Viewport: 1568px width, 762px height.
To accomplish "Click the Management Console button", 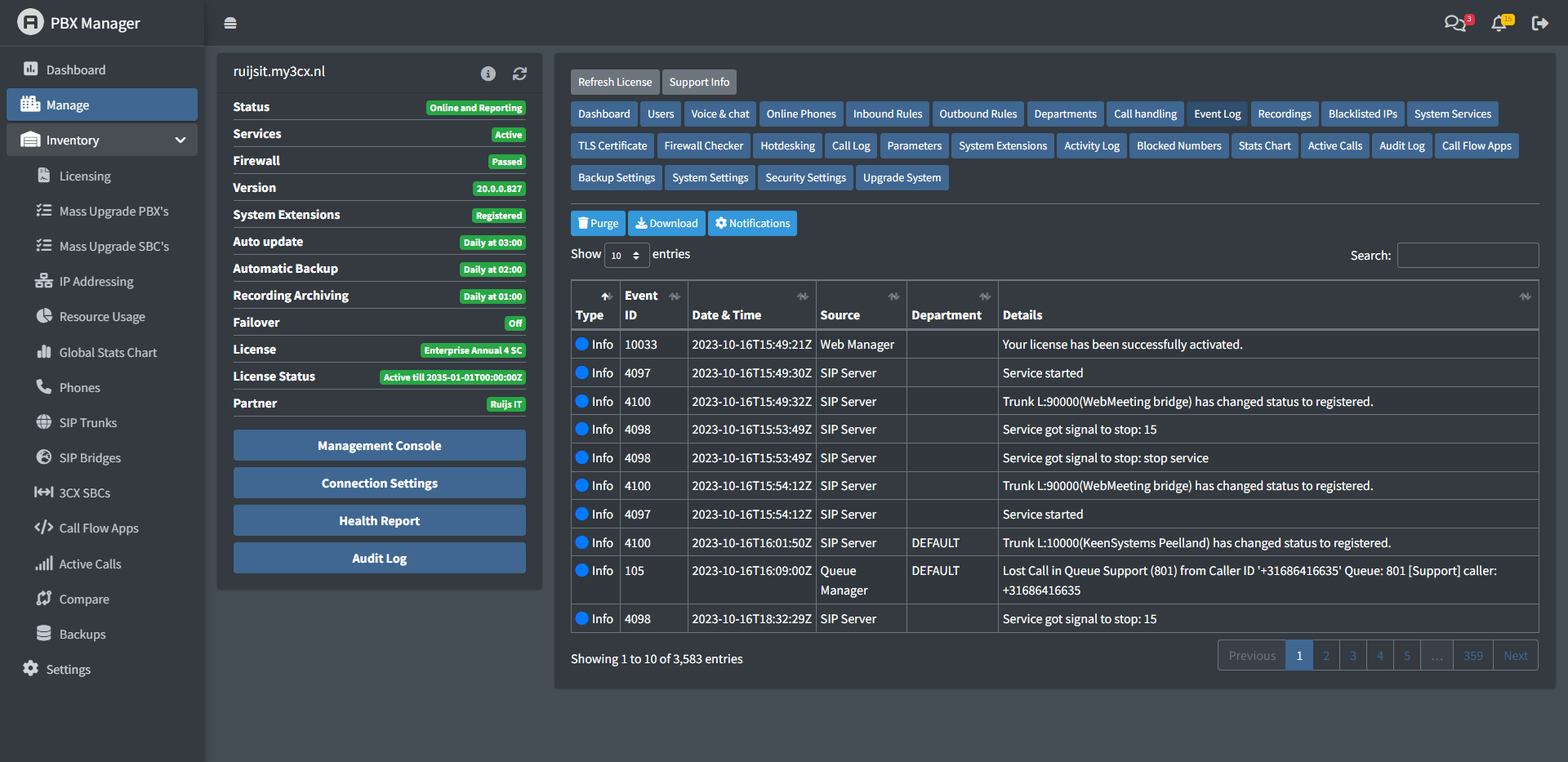I will point(379,445).
